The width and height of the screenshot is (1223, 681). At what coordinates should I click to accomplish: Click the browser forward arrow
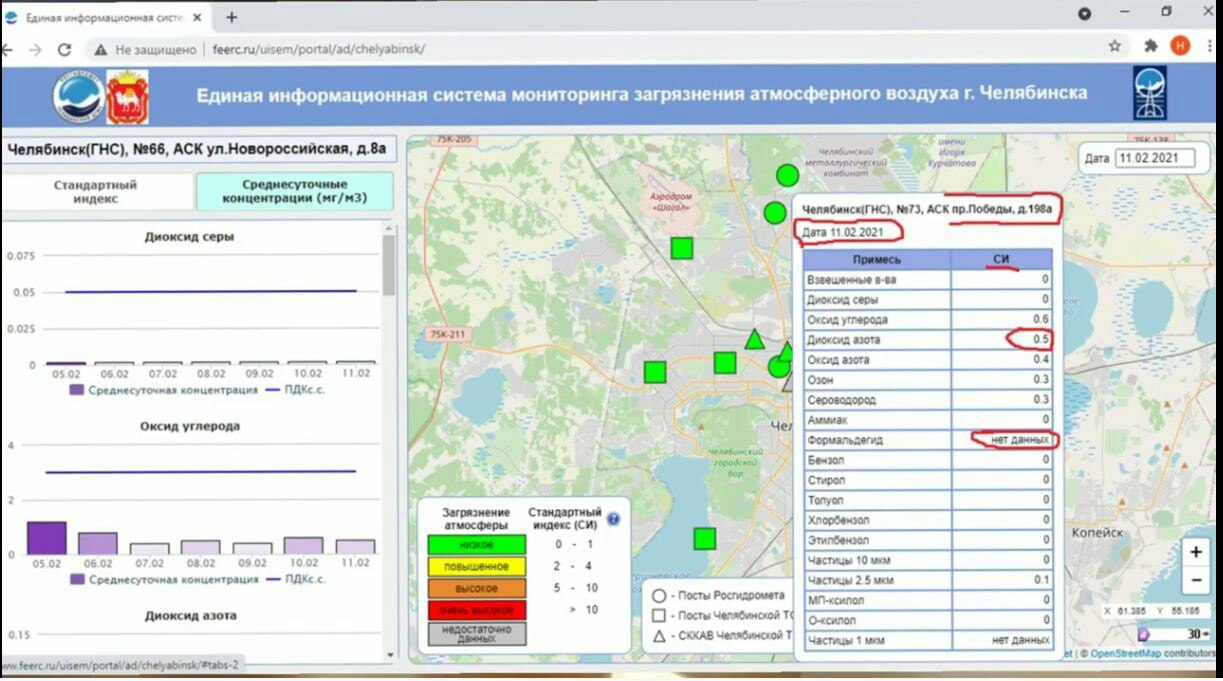point(35,49)
